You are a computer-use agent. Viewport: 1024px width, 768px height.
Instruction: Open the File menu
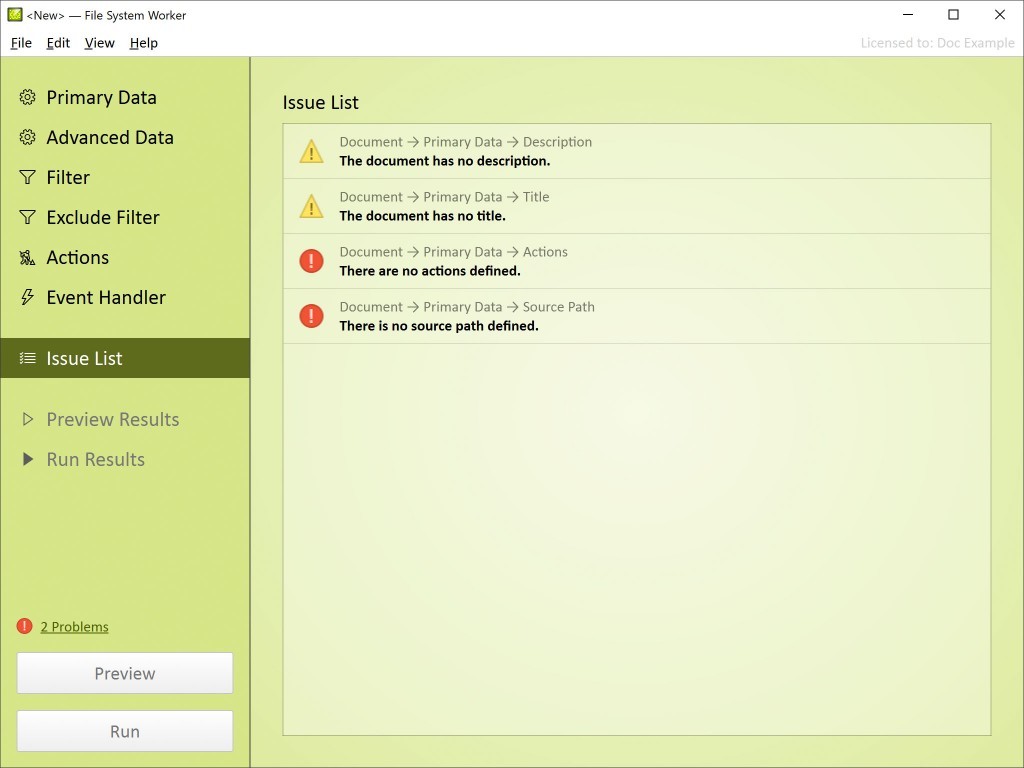(x=21, y=43)
